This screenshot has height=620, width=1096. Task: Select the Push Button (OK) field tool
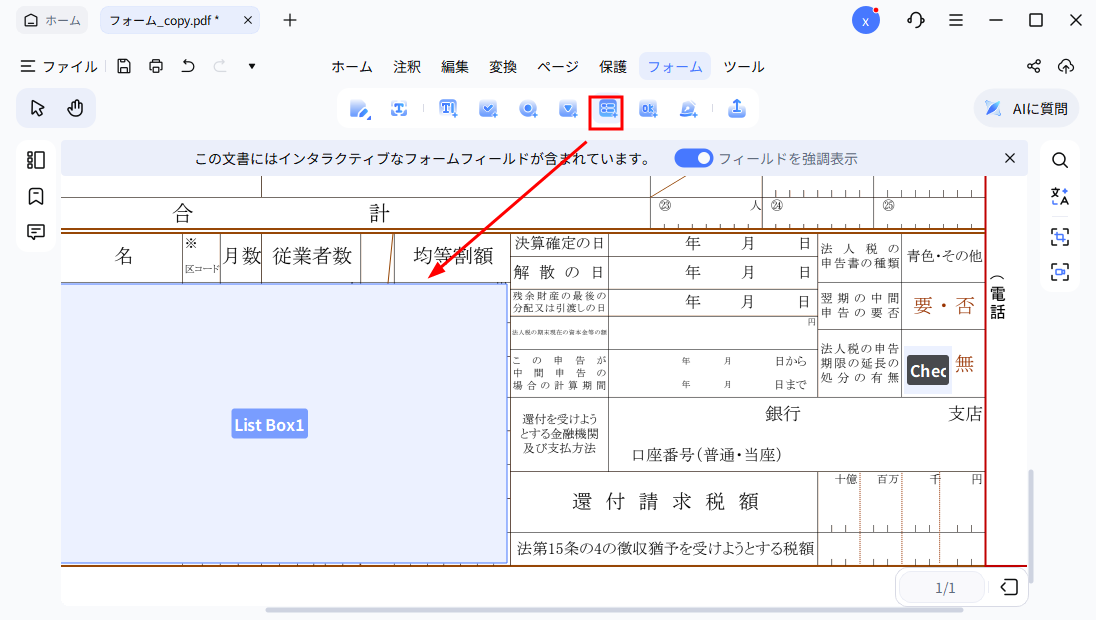pos(648,108)
